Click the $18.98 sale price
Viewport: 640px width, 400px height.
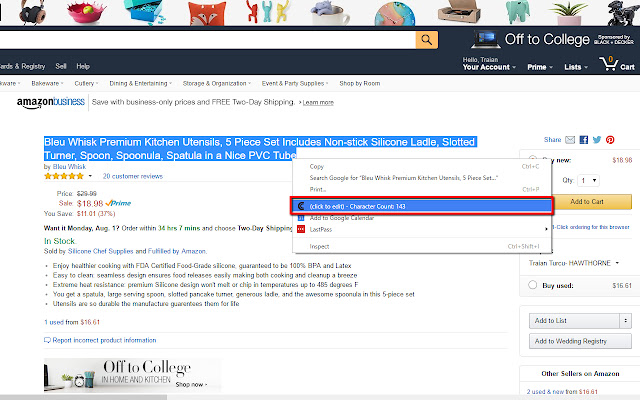tap(90, 203)
